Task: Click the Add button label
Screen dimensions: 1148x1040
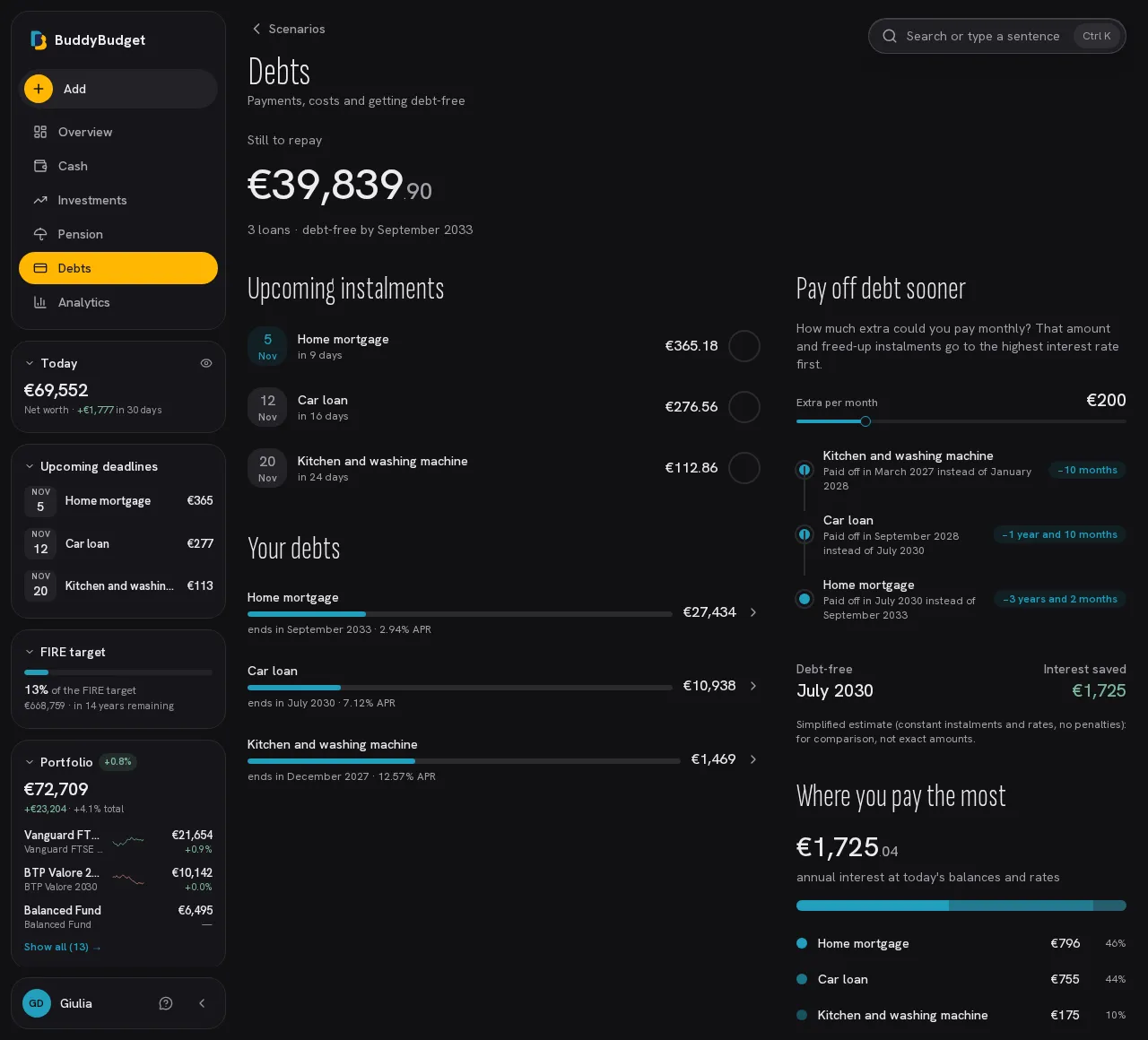Action: (x=75, y=89)
